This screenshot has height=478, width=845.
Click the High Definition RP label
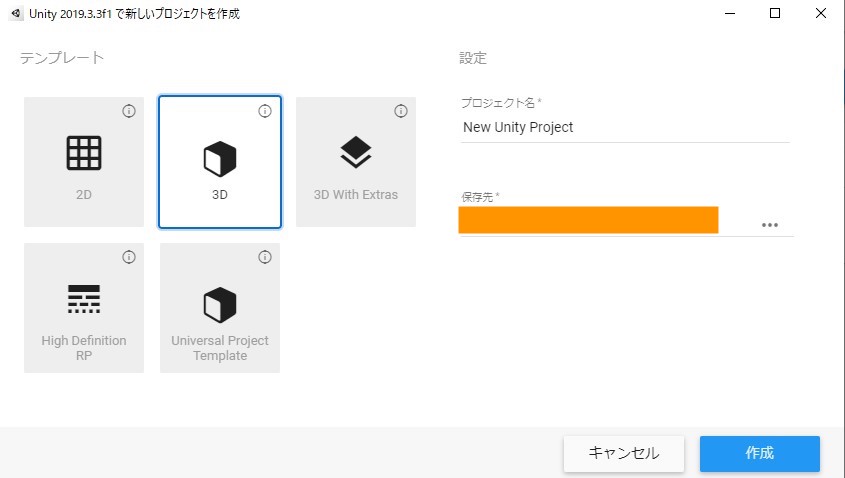tap(84, 348)
